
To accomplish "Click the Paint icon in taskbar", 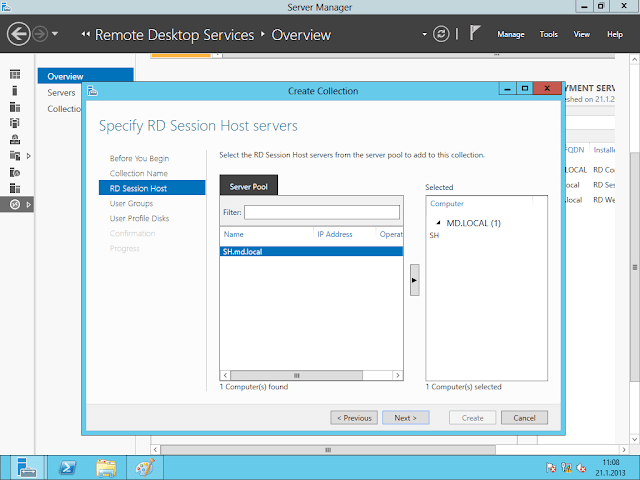I will coord(145,466).
